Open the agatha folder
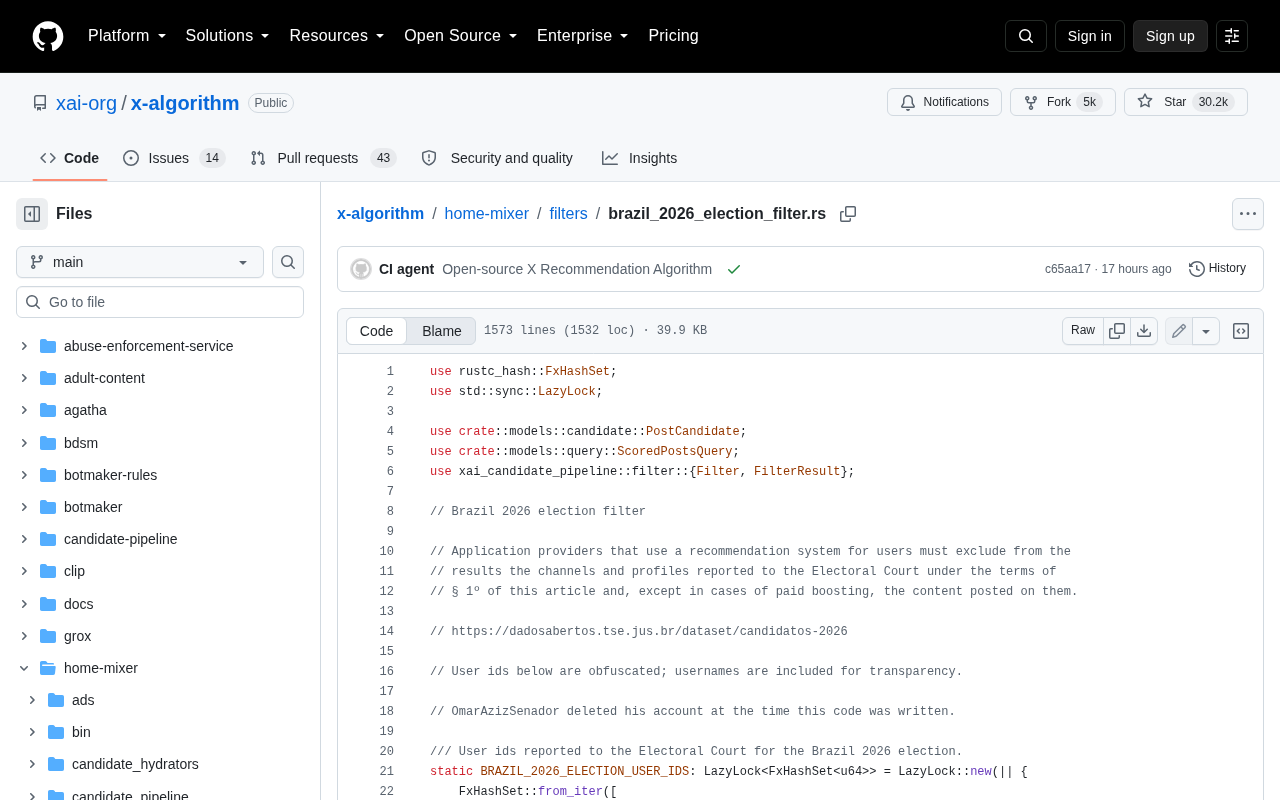 85,410
